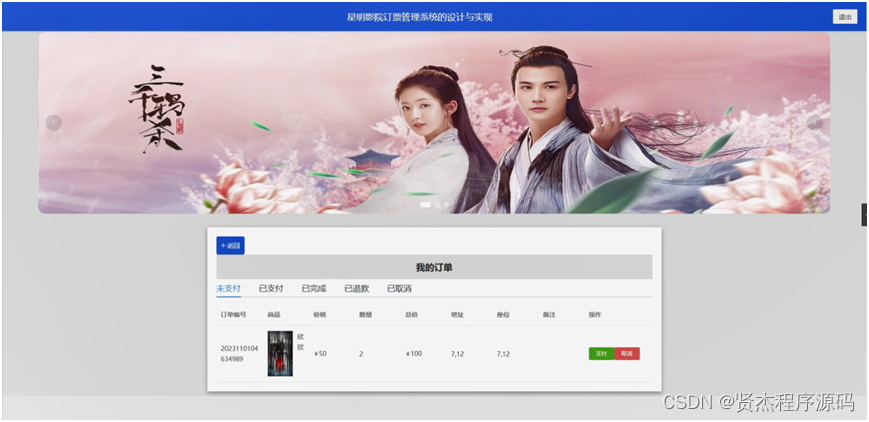Click the quantity value 2
The height and width of the screenshot is (422, 869).
[x=361, y=354]
